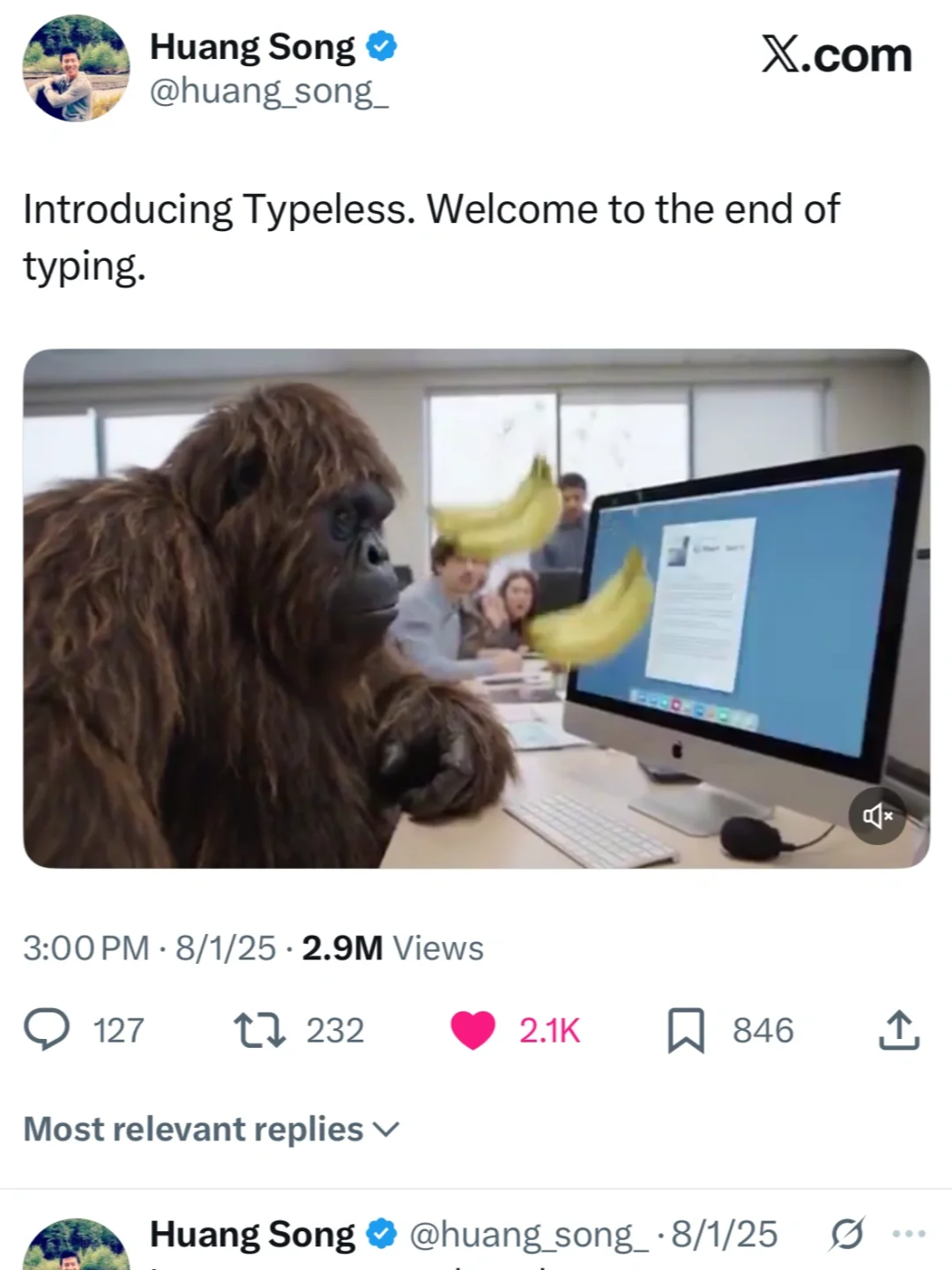
Task: Tap the share upload icon
Action: 899,1029
